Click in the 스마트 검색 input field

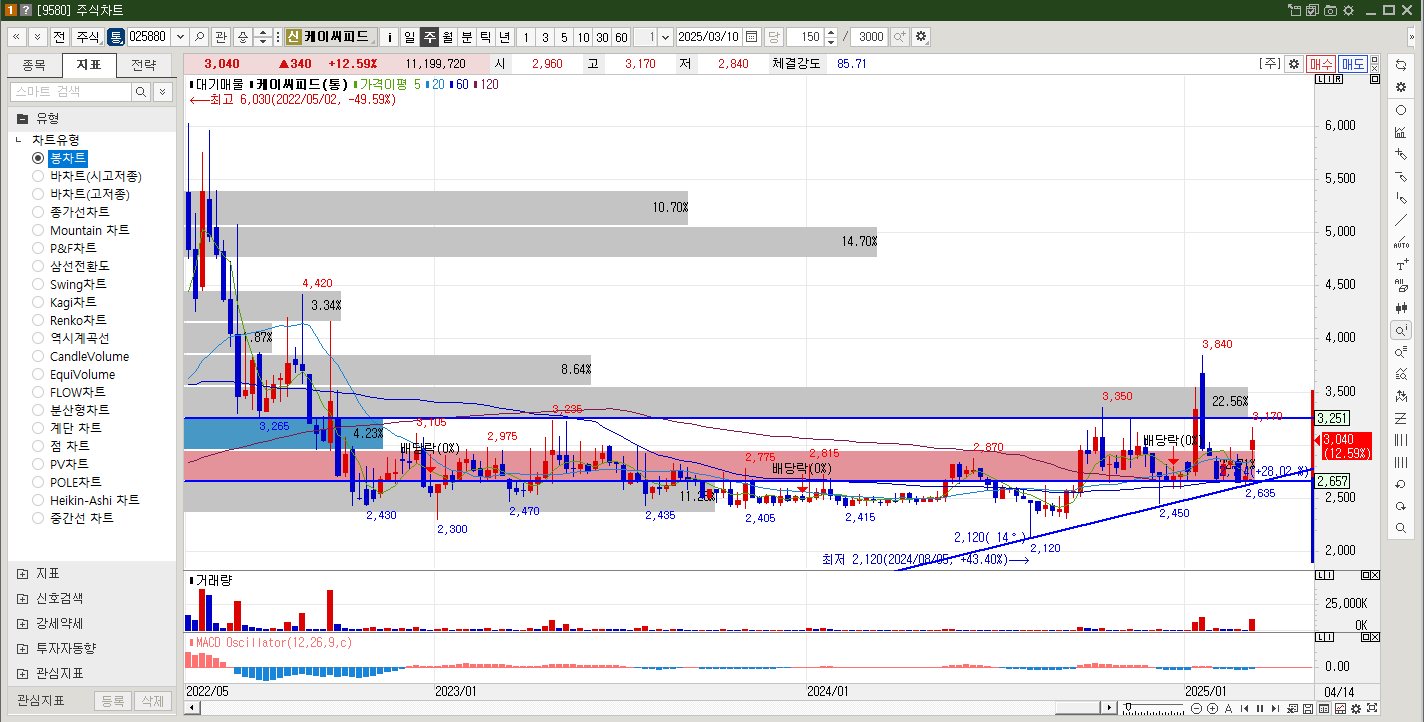click(x=70, y=91)
